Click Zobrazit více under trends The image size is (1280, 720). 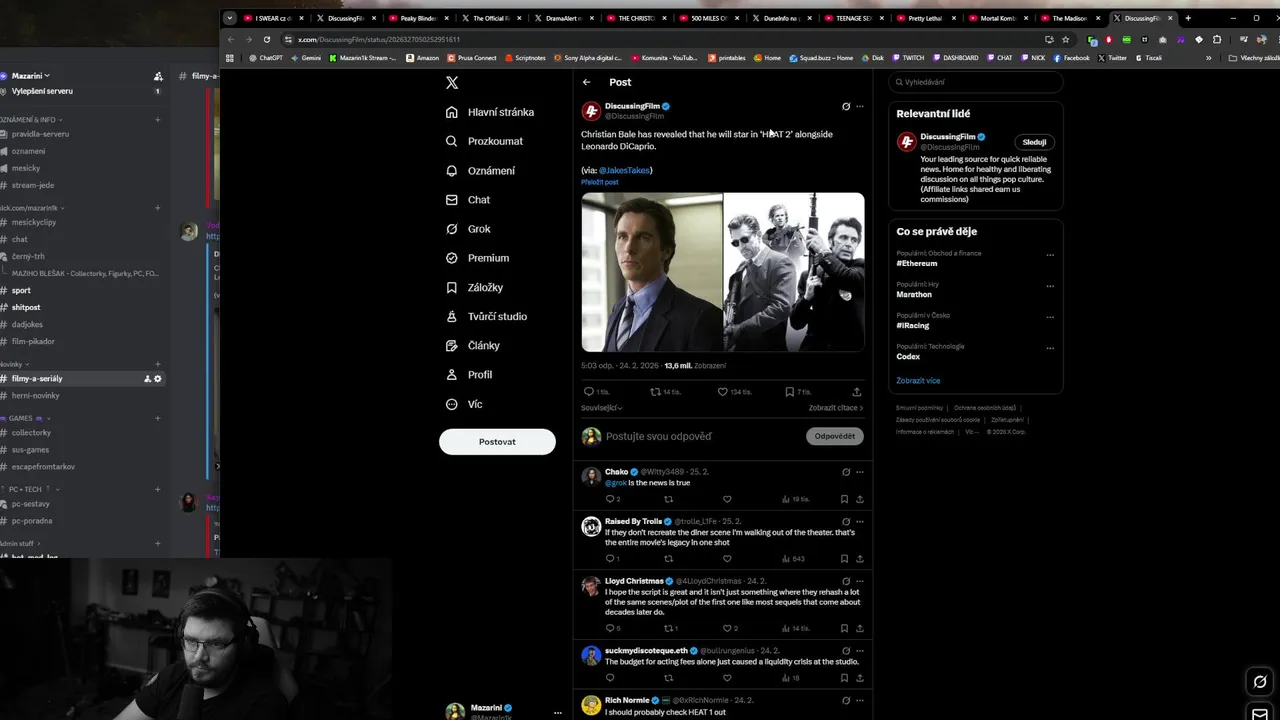pos(918,381)
